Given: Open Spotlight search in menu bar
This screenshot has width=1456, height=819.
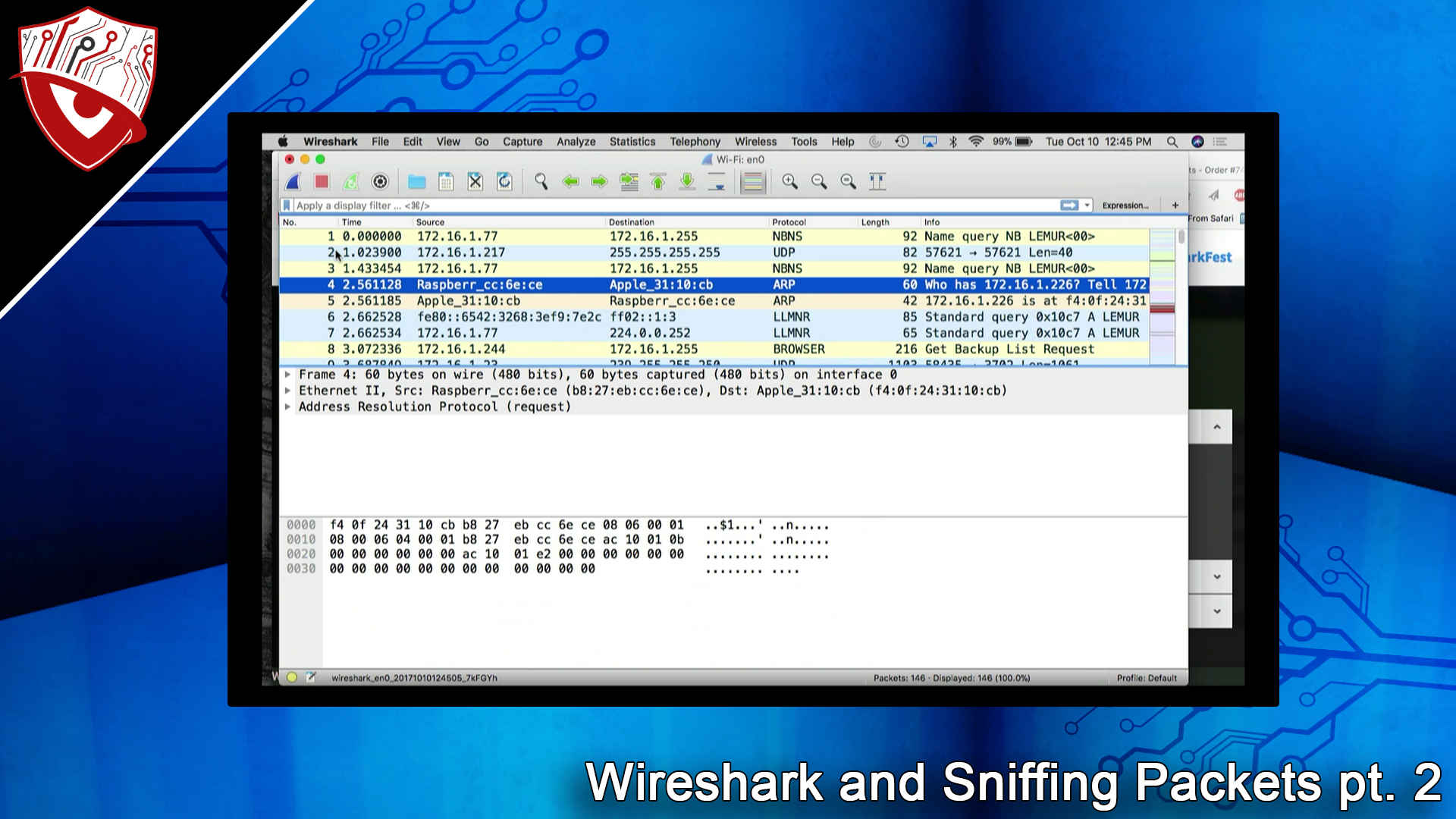Looking at the screenshot, I should [1172, 142].
